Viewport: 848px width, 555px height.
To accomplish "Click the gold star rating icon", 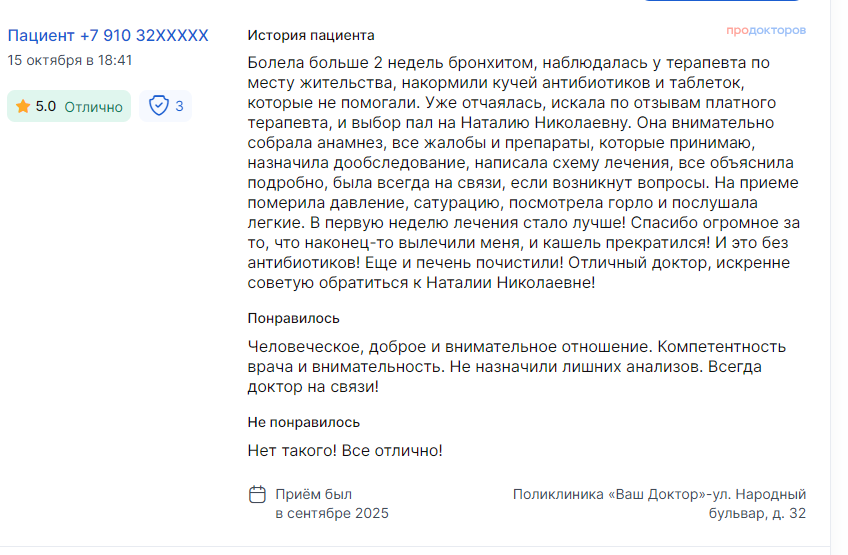I will (23, 106).
